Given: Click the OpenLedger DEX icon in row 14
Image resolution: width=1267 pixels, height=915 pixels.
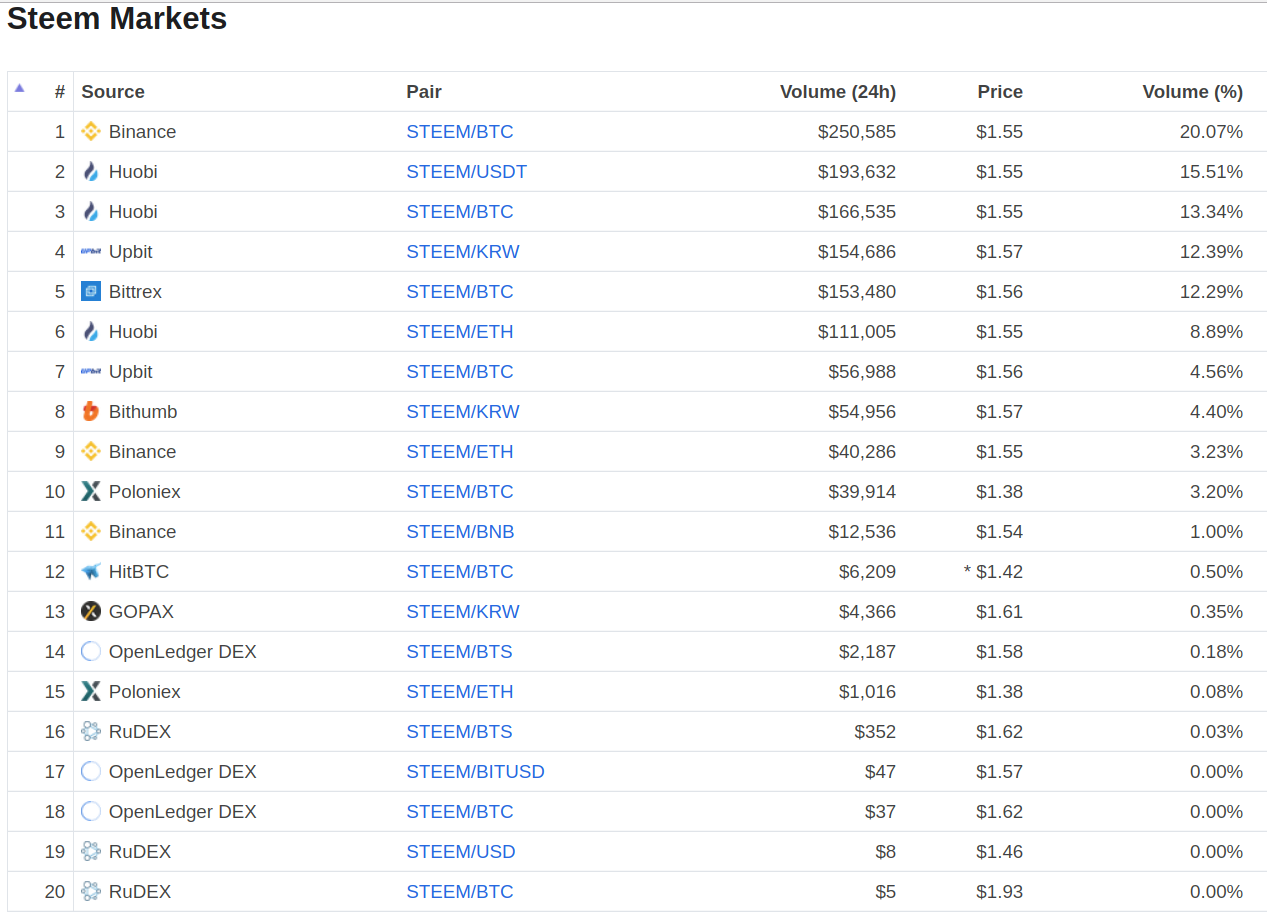Looking at the screenshot, I should (x=91, y=651).
